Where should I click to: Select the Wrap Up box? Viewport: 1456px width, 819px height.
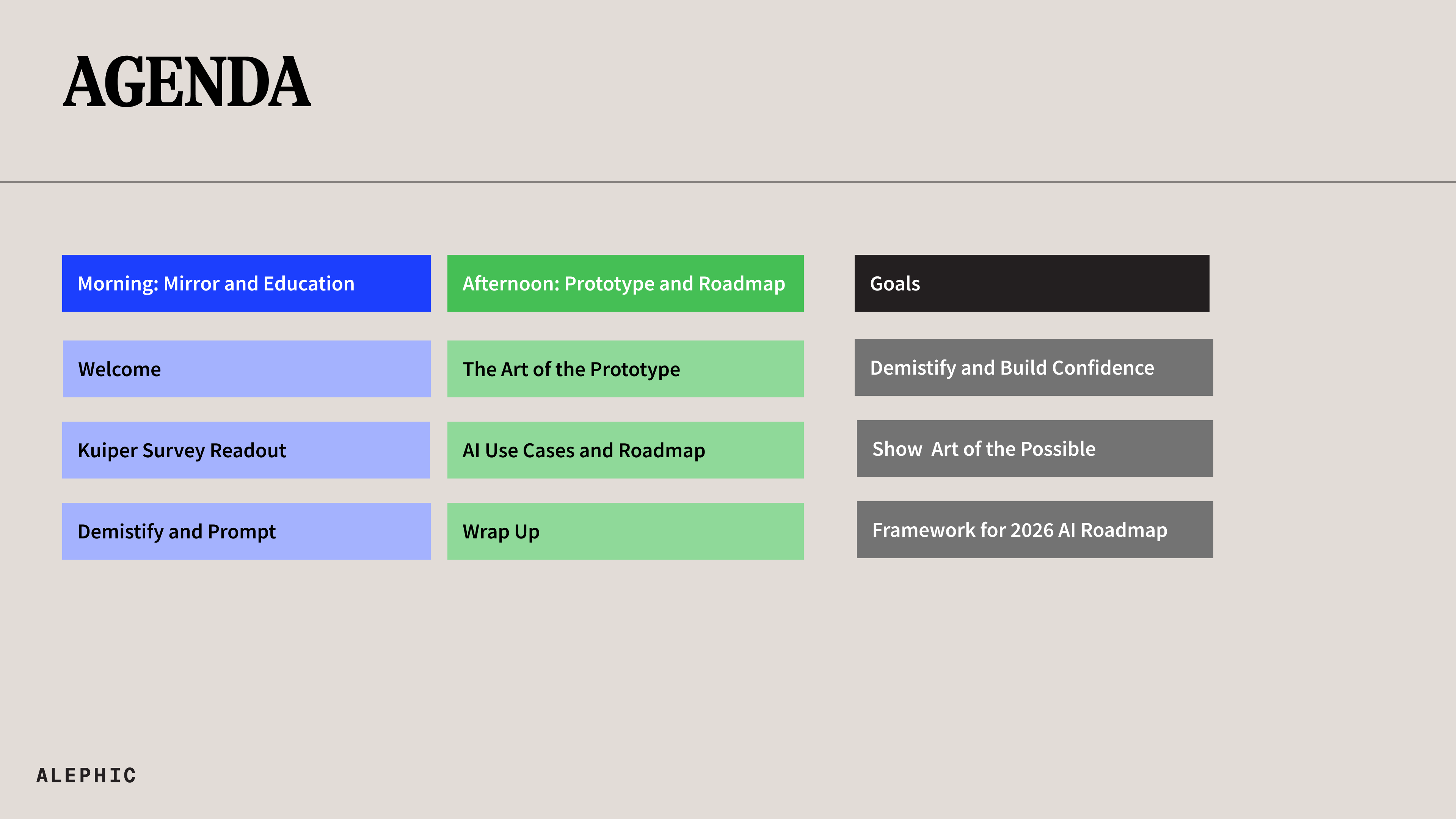[x=625, y=531]
